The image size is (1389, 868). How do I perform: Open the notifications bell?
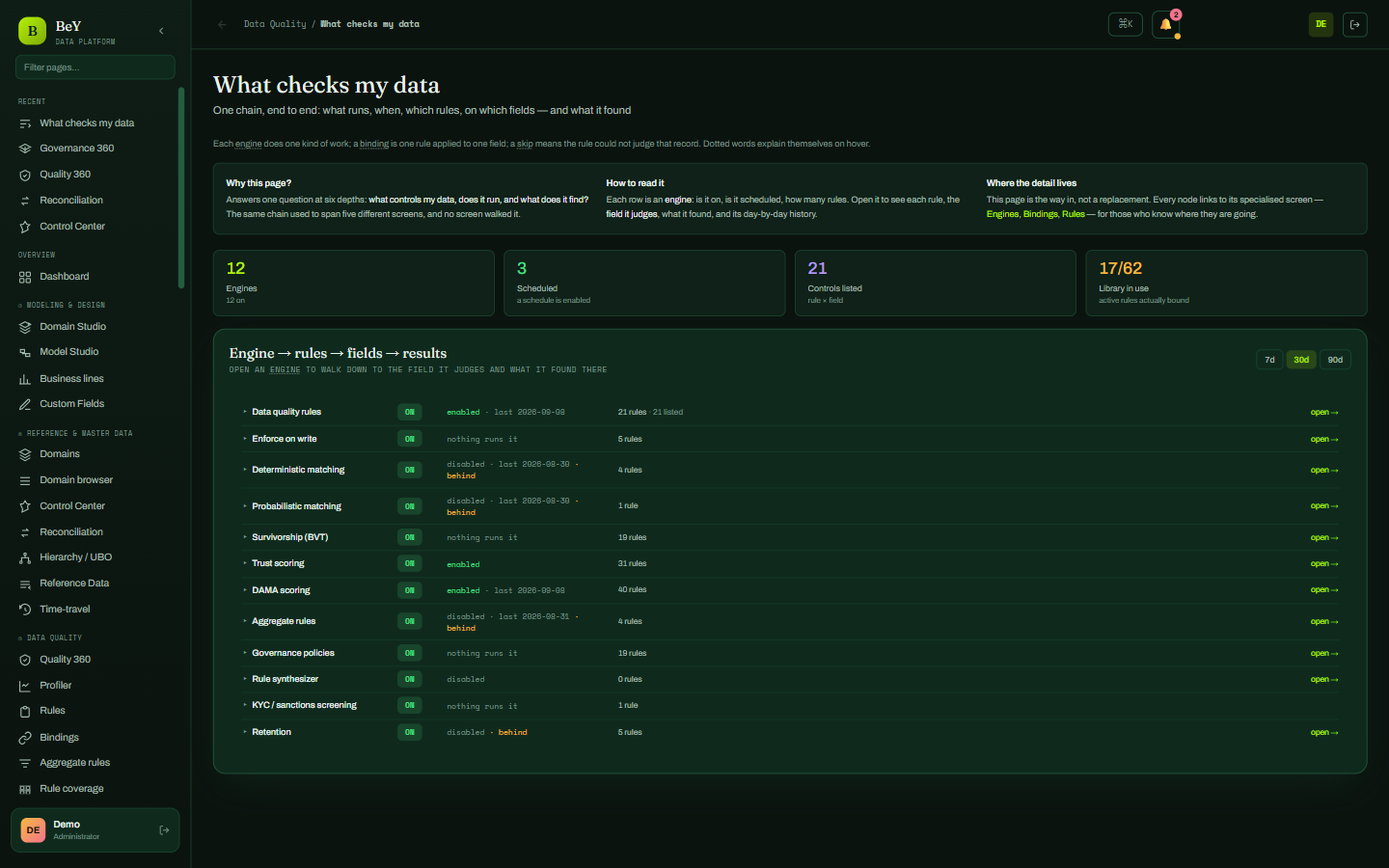point(1165,24)
